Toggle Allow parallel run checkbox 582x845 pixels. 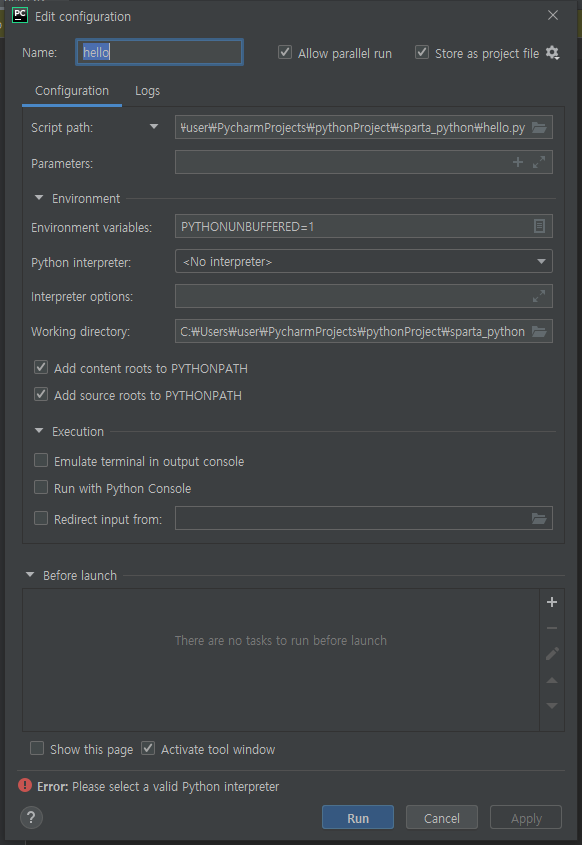(285, 53)
